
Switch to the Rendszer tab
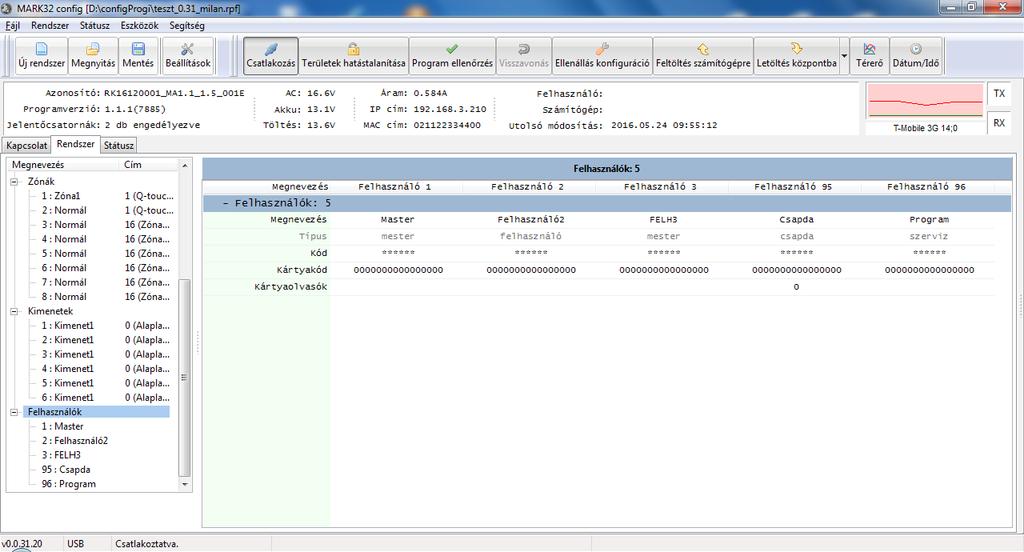[x=76, y=144]
